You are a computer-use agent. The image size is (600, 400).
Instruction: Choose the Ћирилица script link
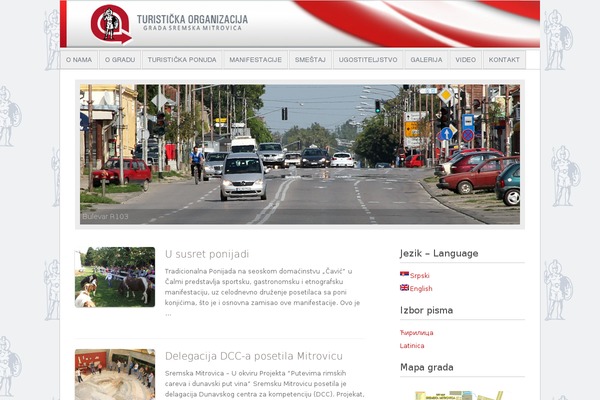[416, 333]
